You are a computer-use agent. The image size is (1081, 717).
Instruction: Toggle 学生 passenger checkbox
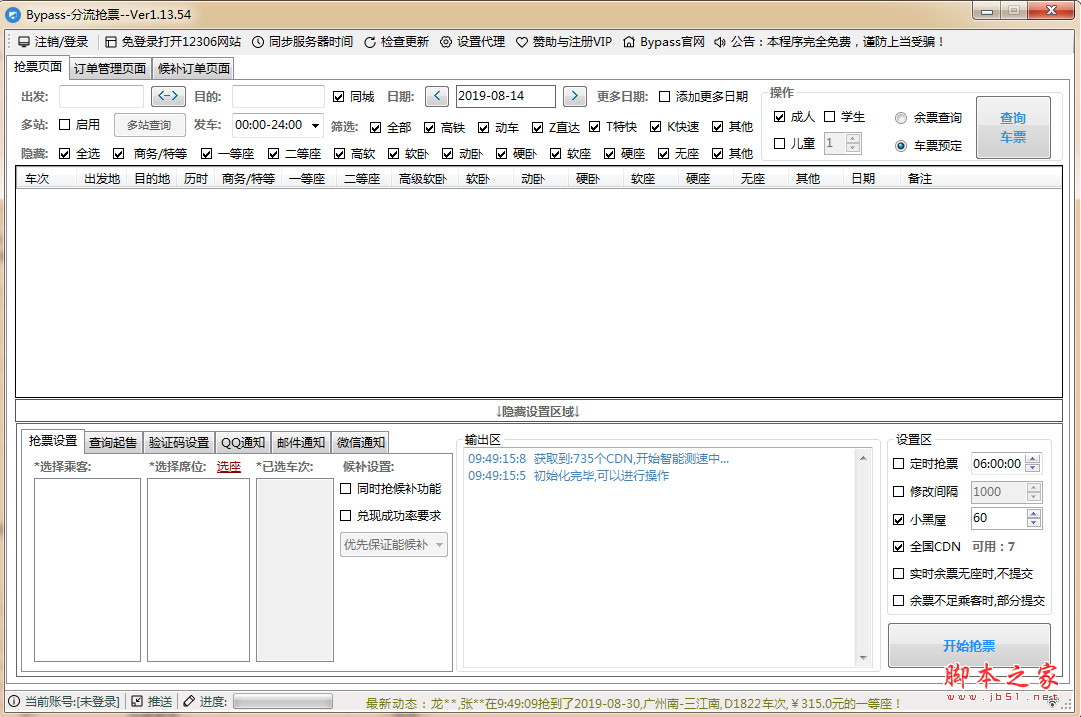point(829,117)
